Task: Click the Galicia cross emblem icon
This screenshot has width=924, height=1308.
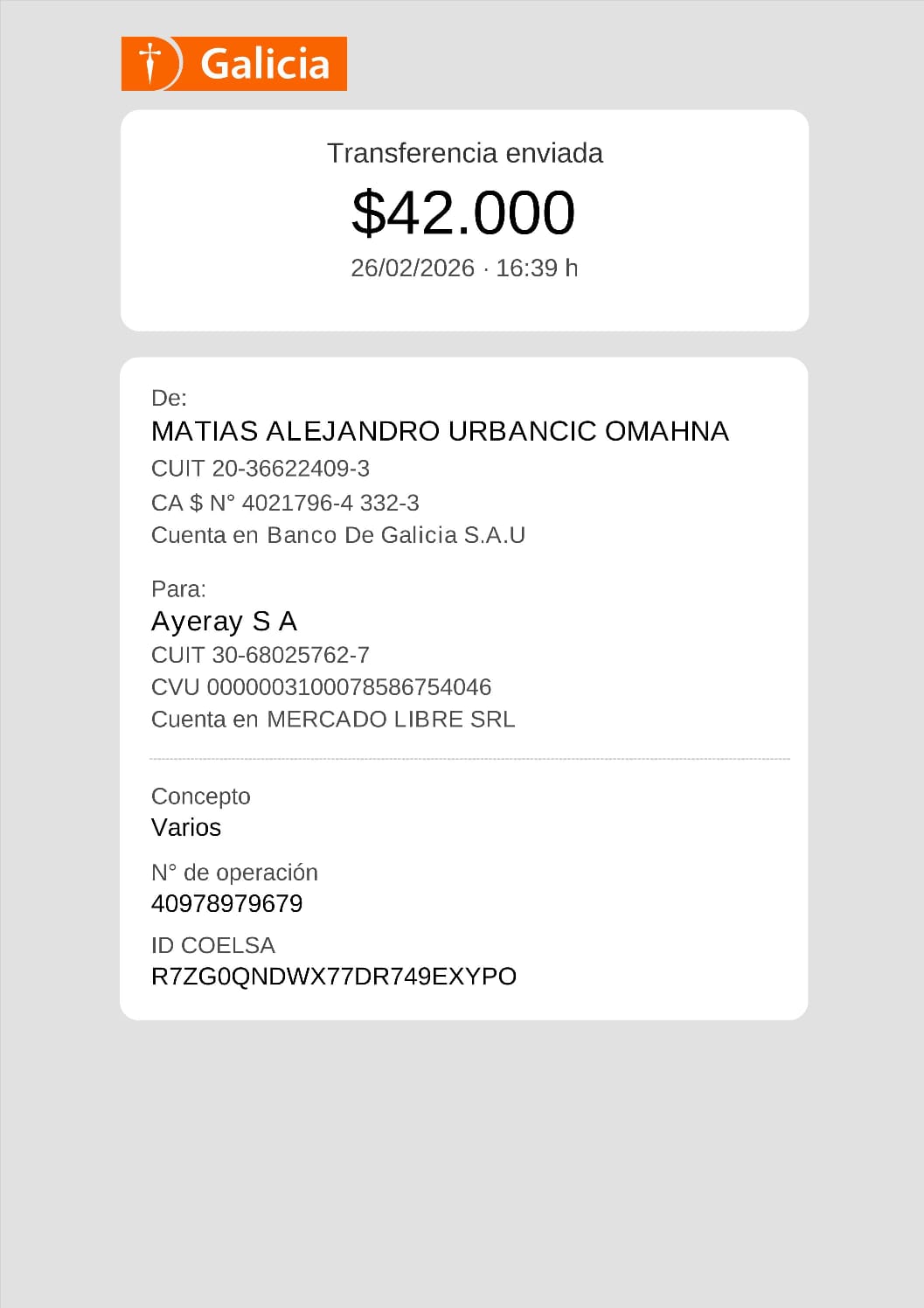Action: point(151,63)
